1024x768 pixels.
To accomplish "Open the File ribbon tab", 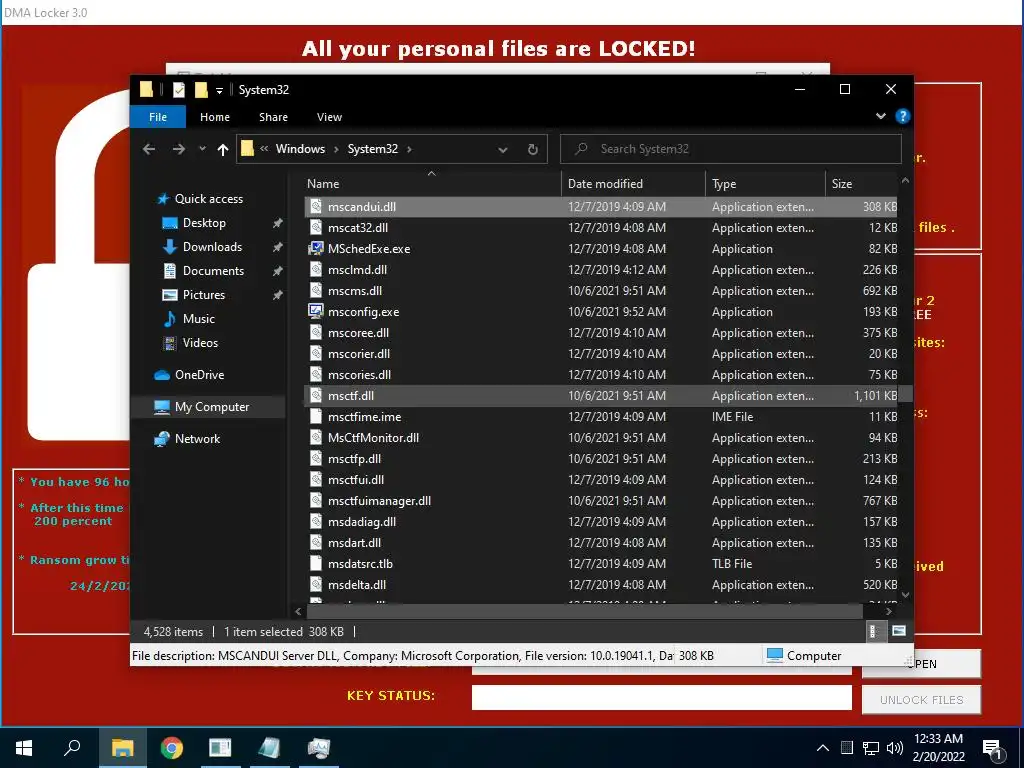I will [158, 117].
